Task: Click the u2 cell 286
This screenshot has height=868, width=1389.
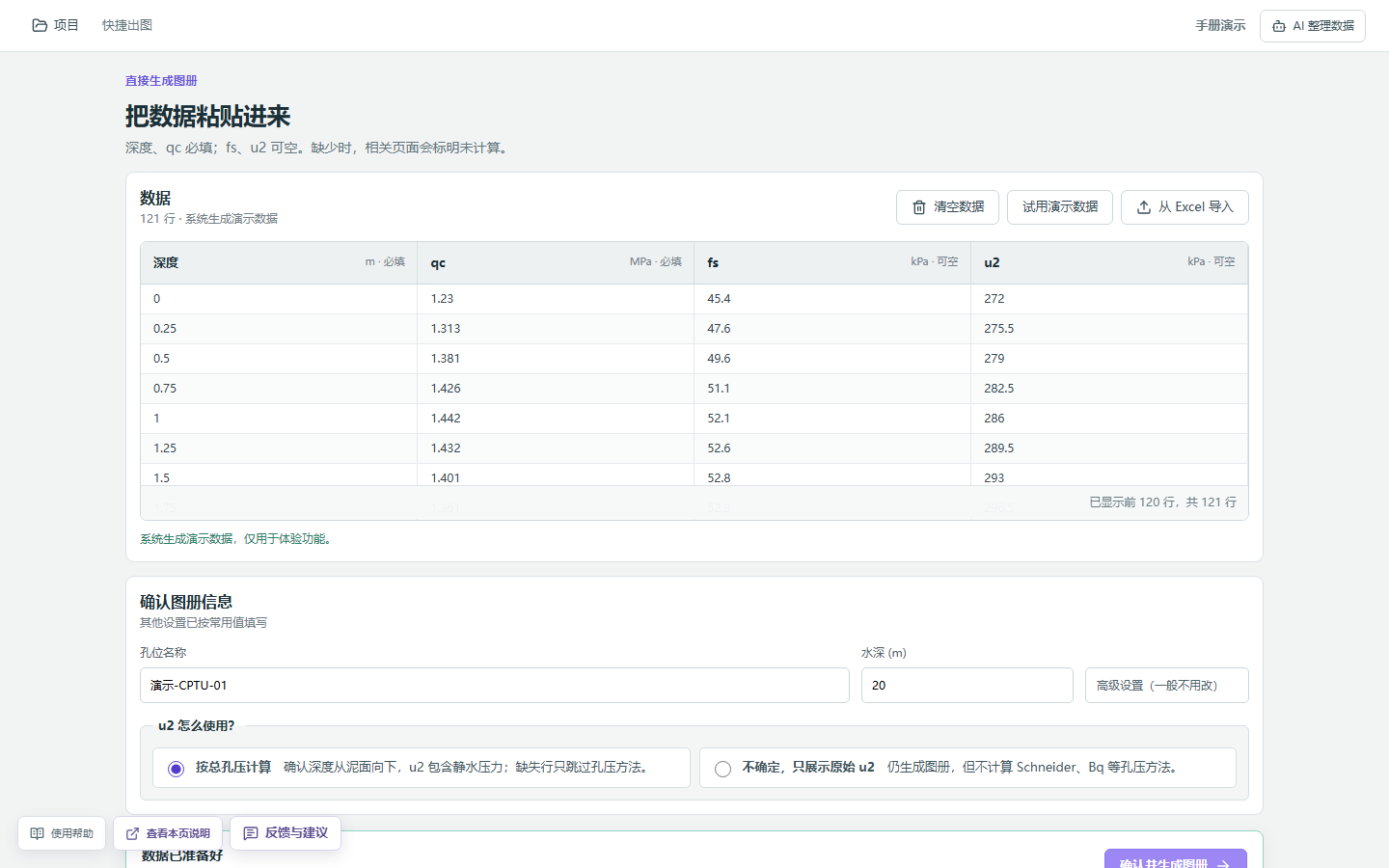Action: click(1109, 419)
